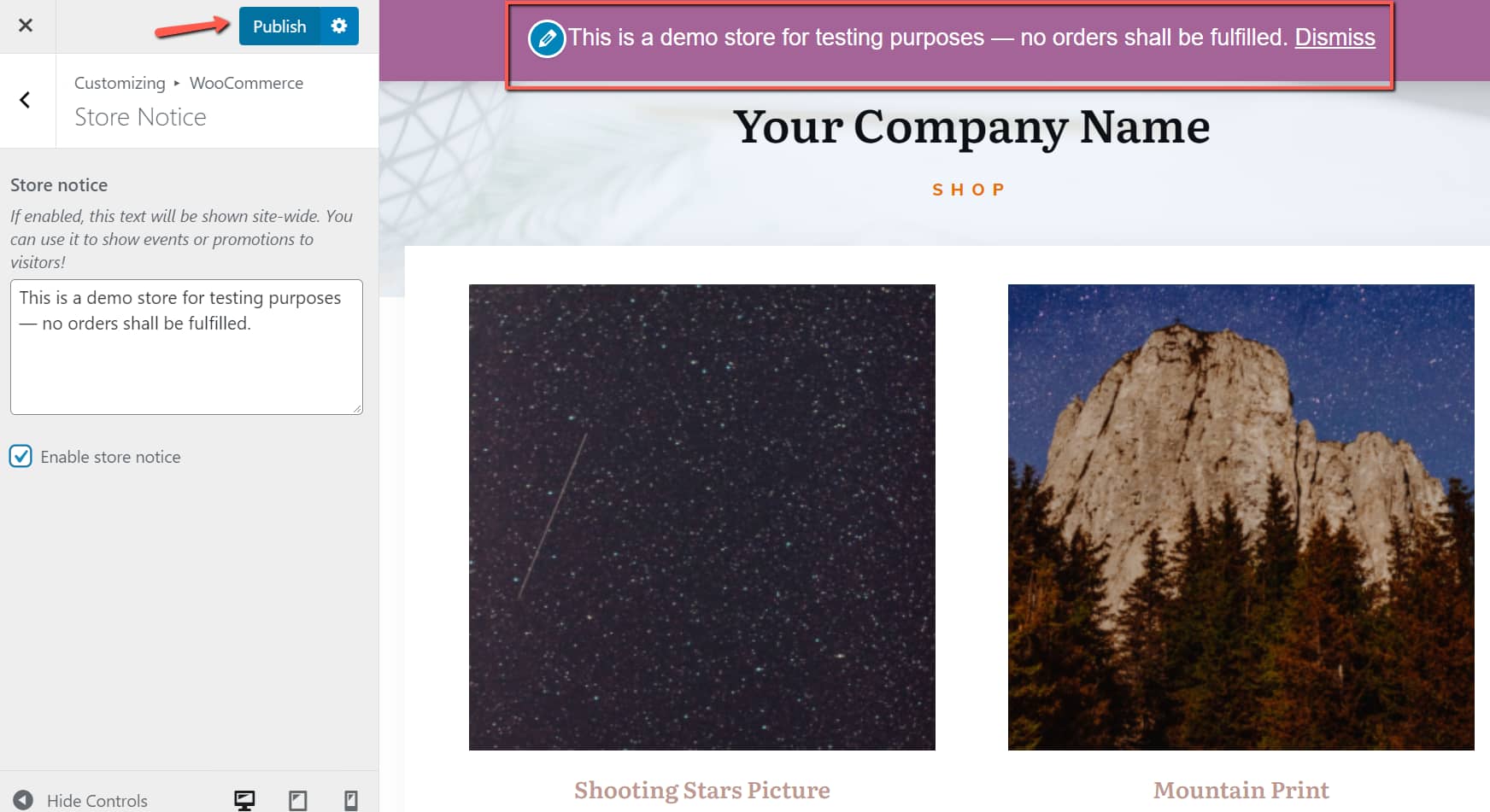
Task: Click the Shooting Stars Picture title link
Action: 701,790
